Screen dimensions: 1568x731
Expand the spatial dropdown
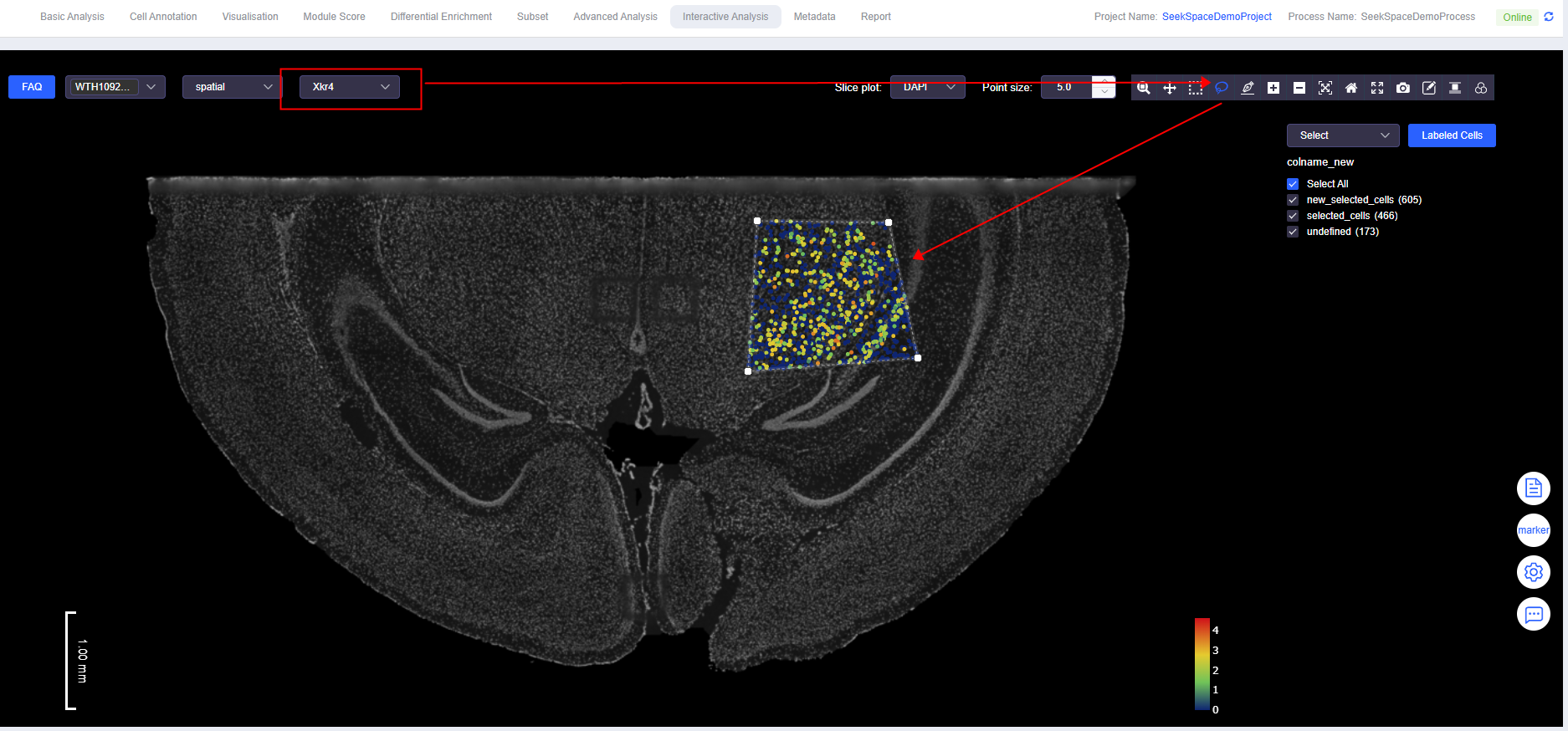[x=232, y=87]
